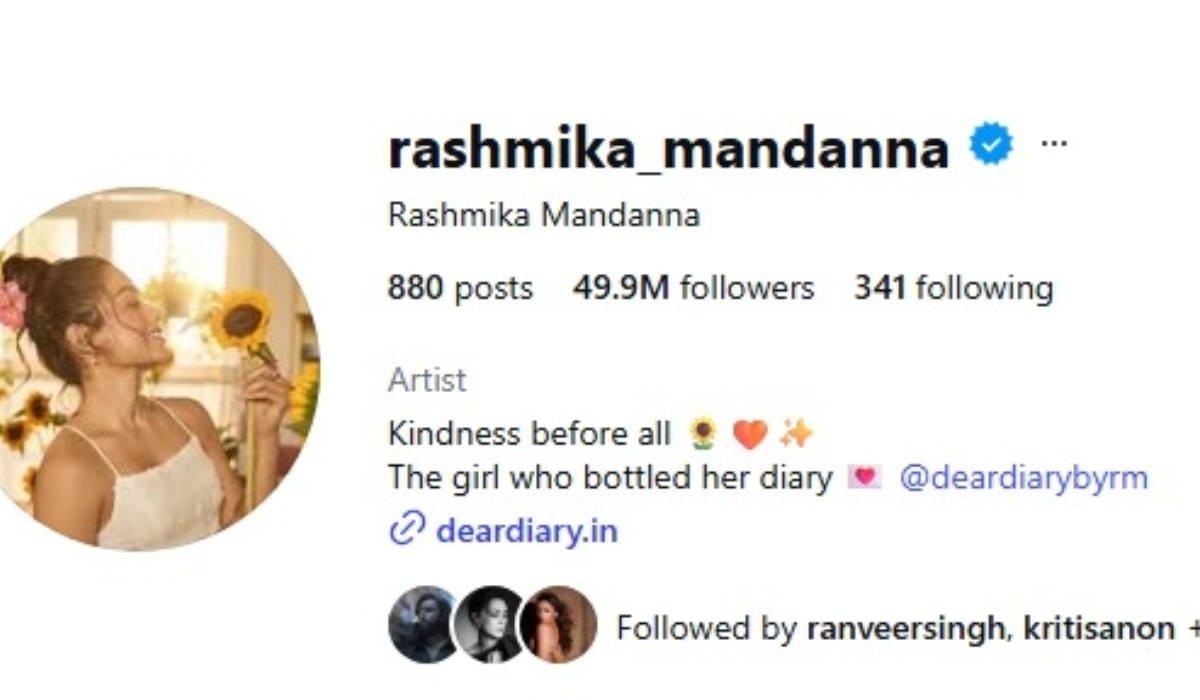Click the orange heart emoji in the bio
This screenshot has width=1200, height=700.
(750, 434)
